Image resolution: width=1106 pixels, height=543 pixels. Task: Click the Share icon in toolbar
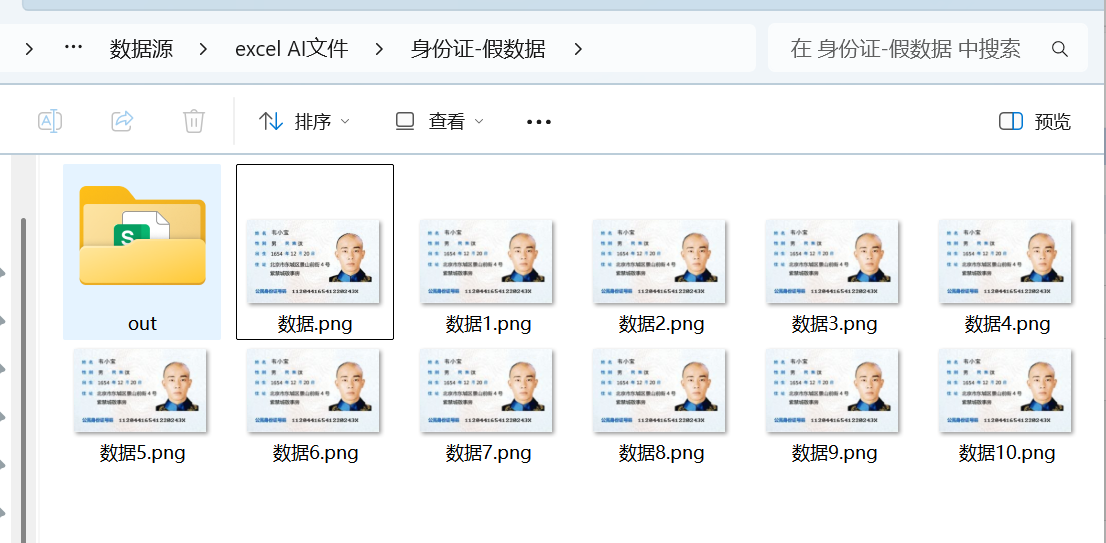[122, 121]
